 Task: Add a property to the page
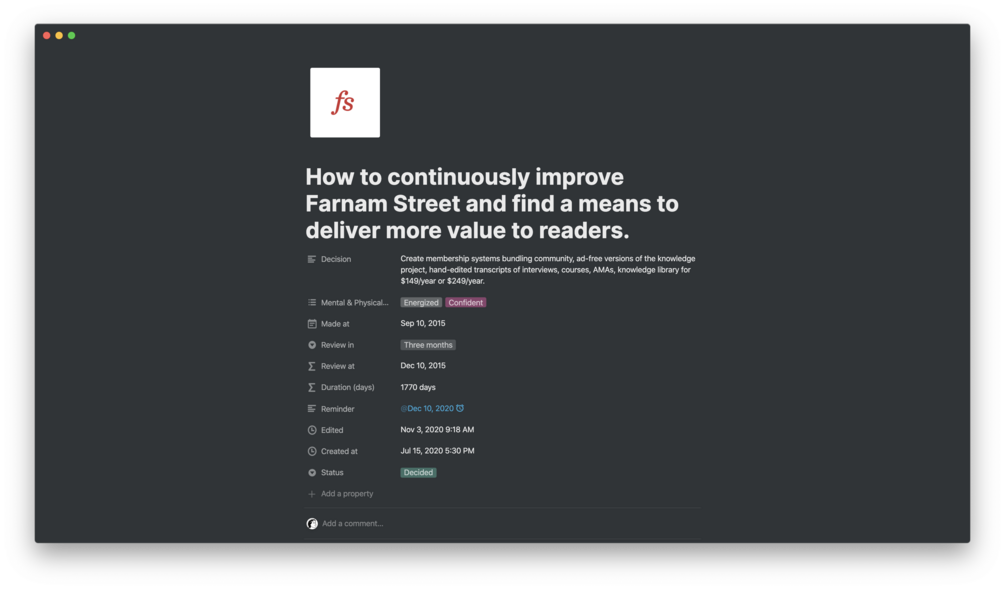[347, 494]
